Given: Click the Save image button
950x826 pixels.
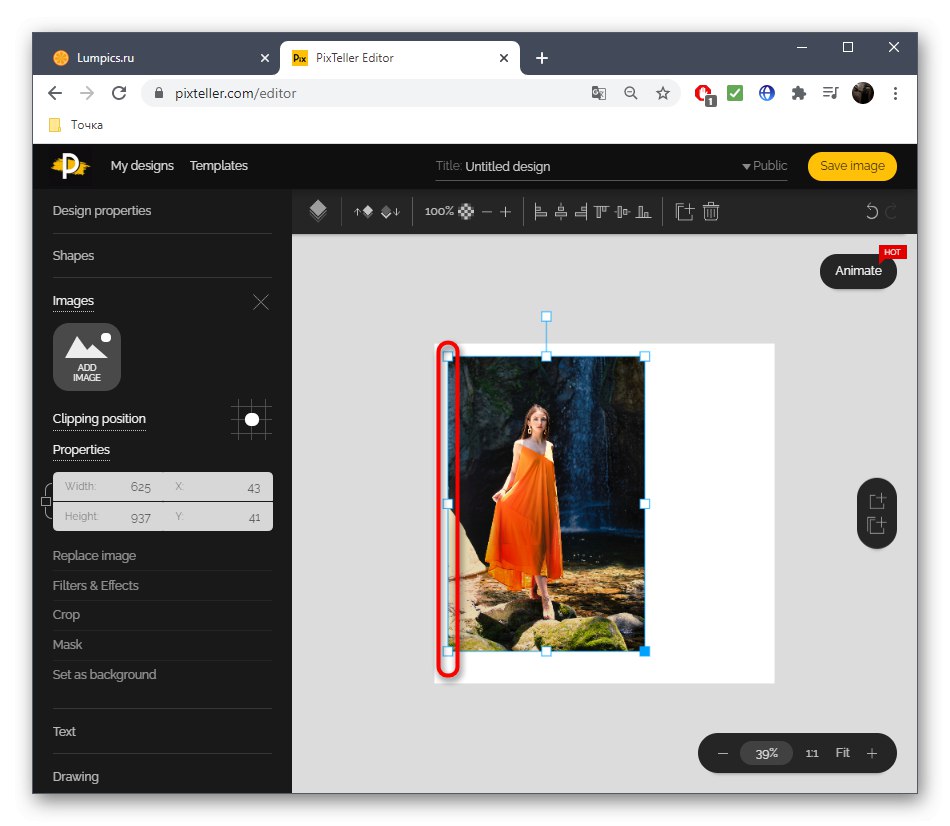Looking at the screenshot, I should pyautogui.click(x=852, y=166).
